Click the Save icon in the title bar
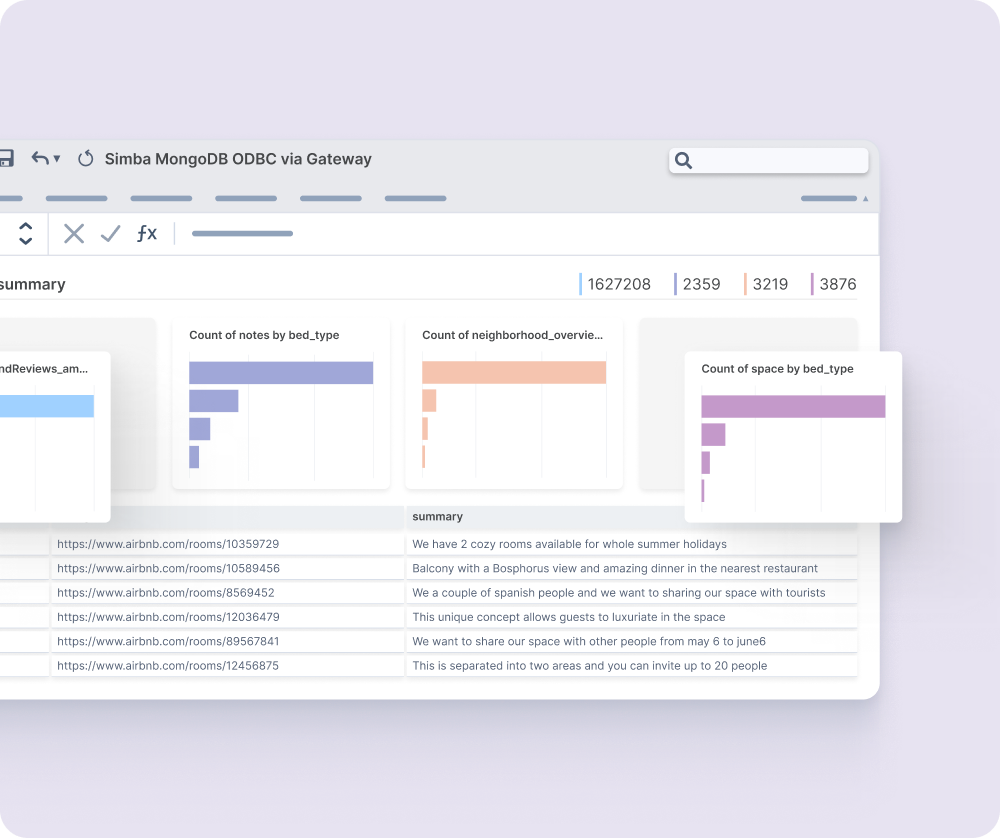 click(x=7, y=159)
